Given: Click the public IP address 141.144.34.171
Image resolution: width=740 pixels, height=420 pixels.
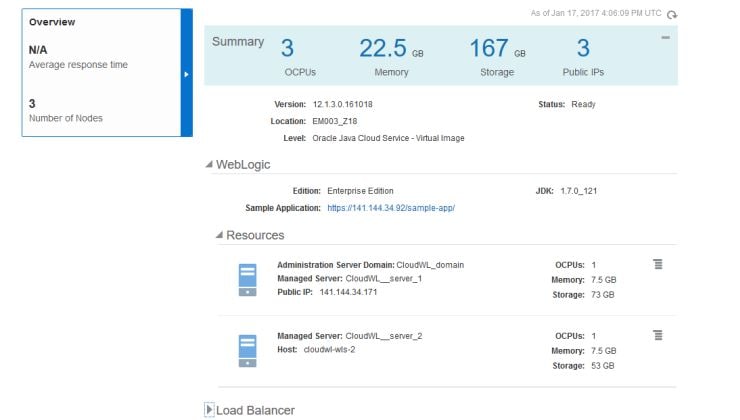Looking at the screenshot, I should click(x=348, y=292).
